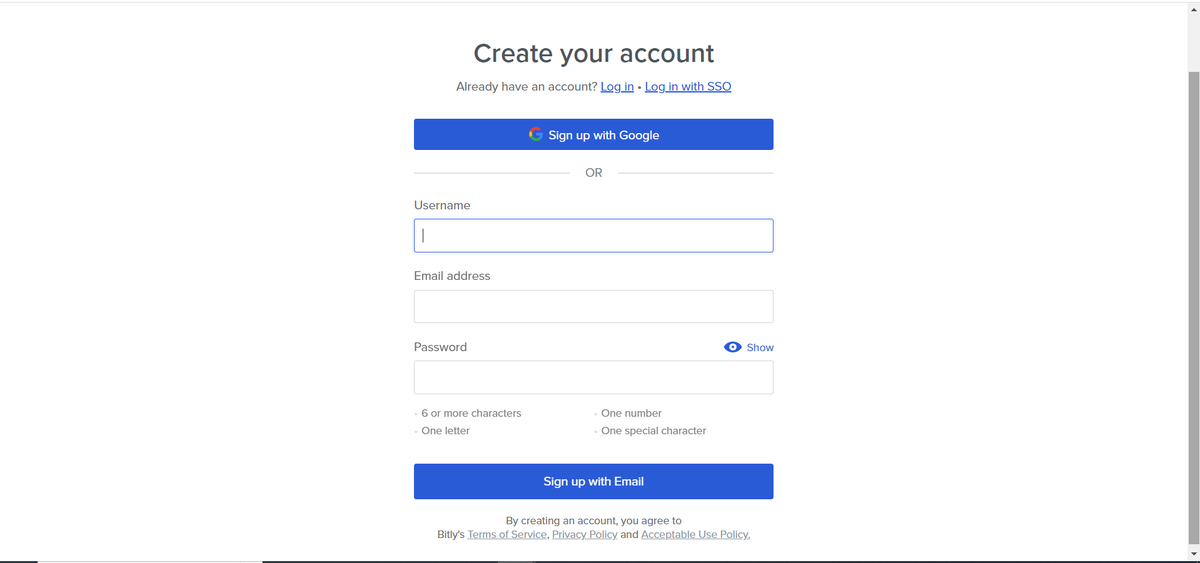Open the Terms of Service link

[507, 535]
